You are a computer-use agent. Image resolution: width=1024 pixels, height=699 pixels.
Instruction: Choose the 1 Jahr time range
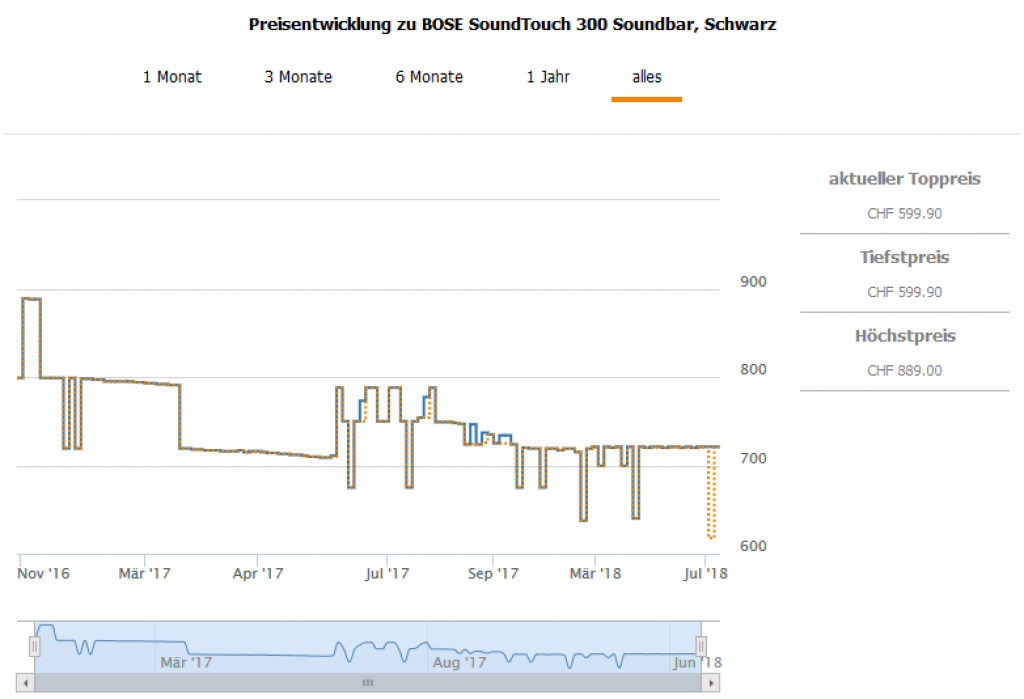pos(548,77)
